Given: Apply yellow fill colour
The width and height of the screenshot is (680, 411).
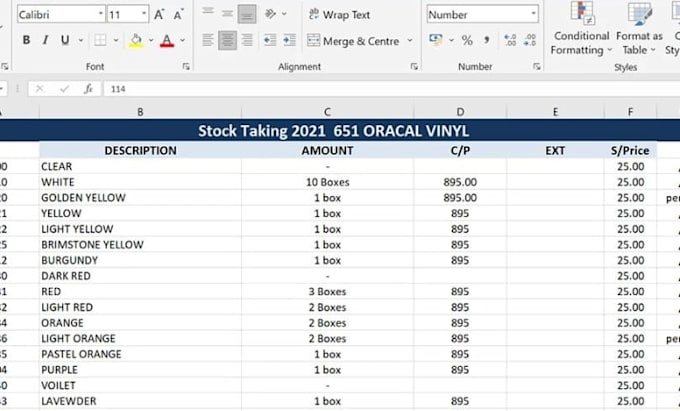Looking at the screenshot, I should 136,40.
